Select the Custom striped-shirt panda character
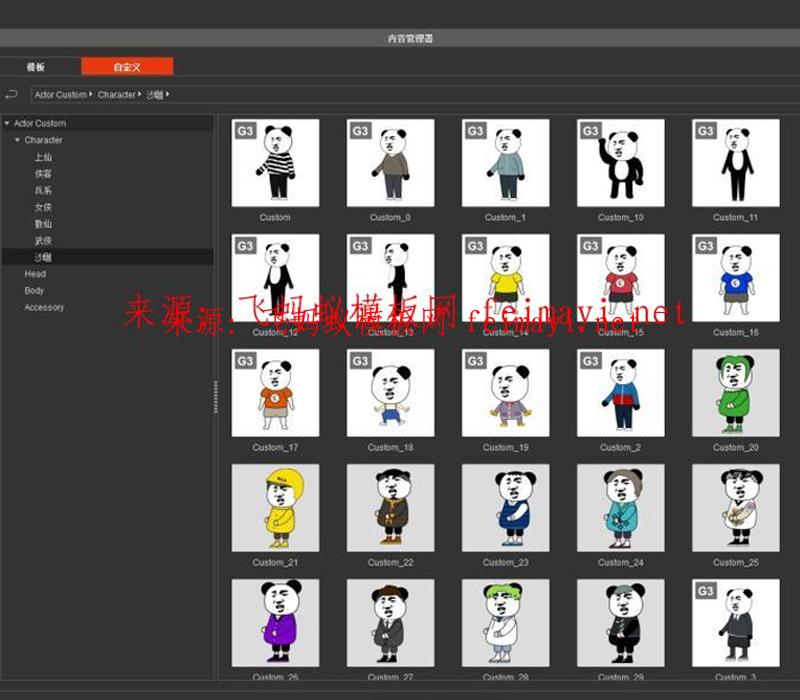This screenshot has height=700, width=800. (x=275, y=163)
